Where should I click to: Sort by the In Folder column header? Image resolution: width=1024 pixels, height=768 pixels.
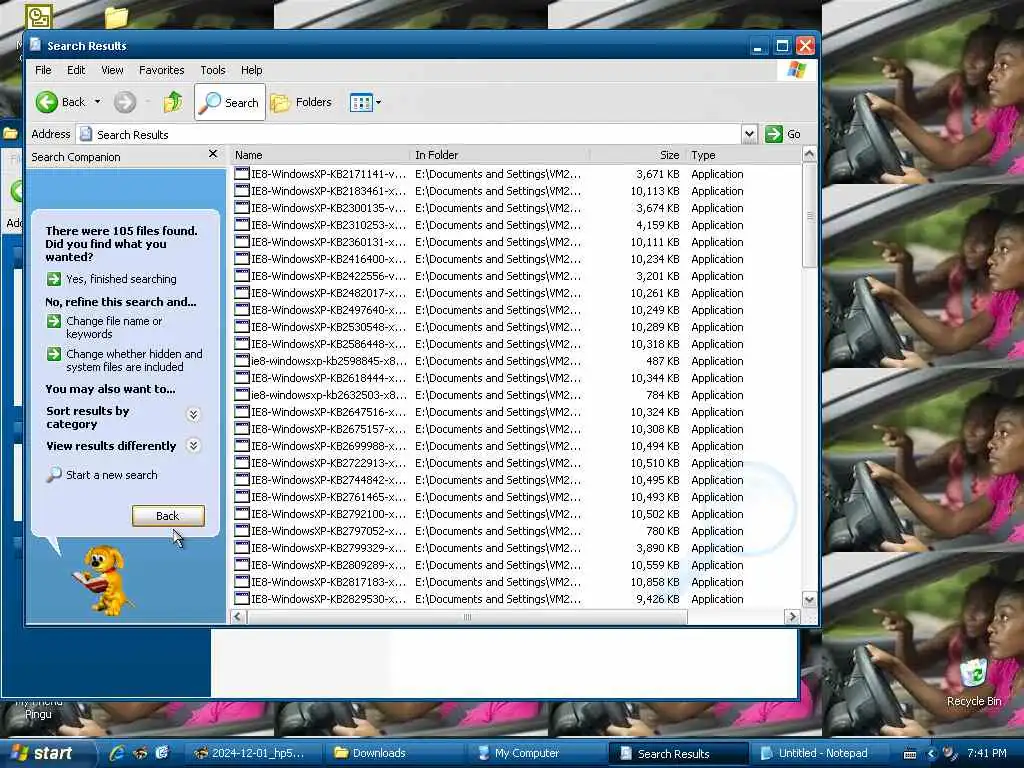point(500,155)
